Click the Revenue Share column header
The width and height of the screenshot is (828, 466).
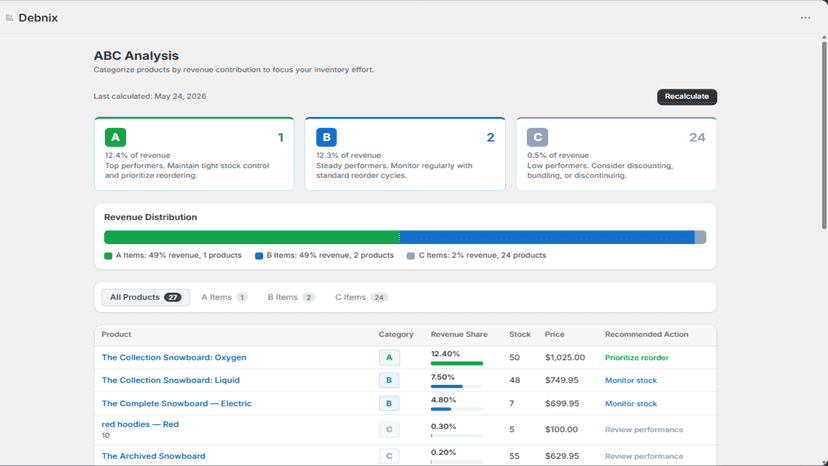tap(459, 334)
